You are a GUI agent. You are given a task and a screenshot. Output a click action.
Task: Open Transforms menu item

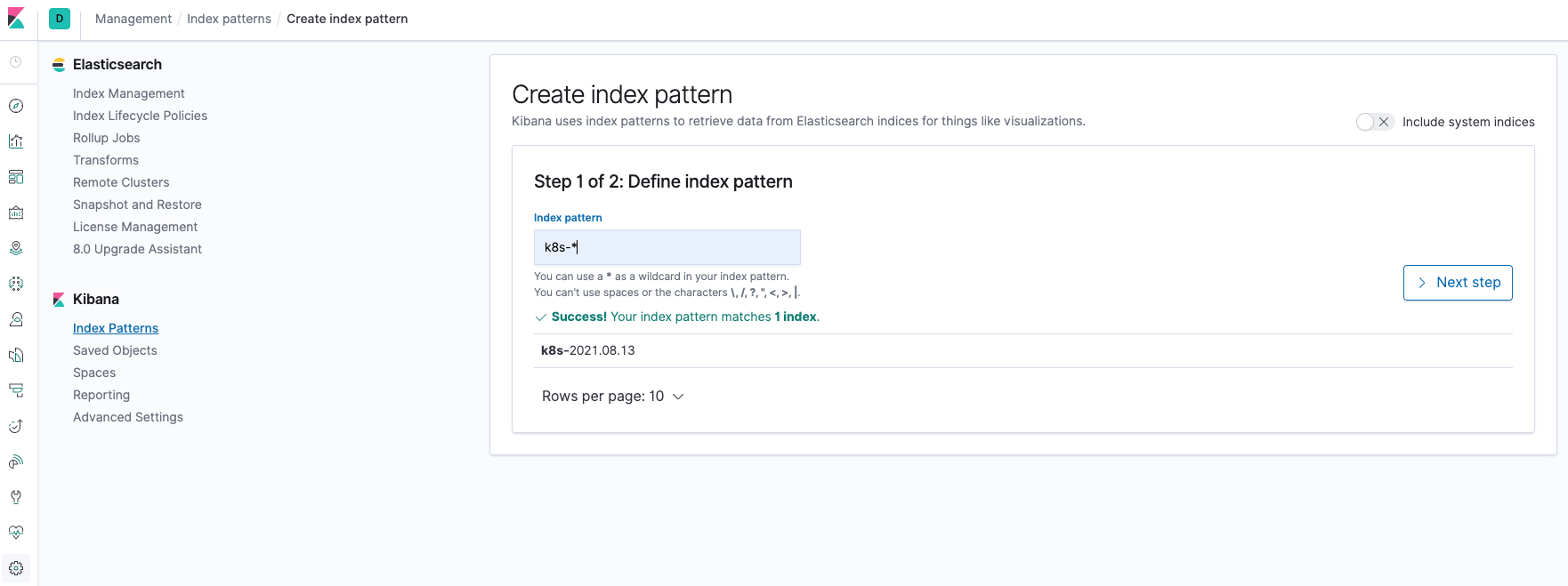coord(106,160)
